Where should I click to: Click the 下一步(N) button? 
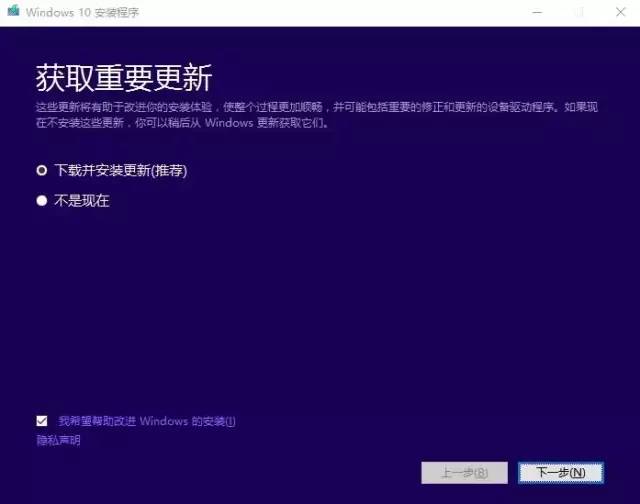(x=561, y=473)
